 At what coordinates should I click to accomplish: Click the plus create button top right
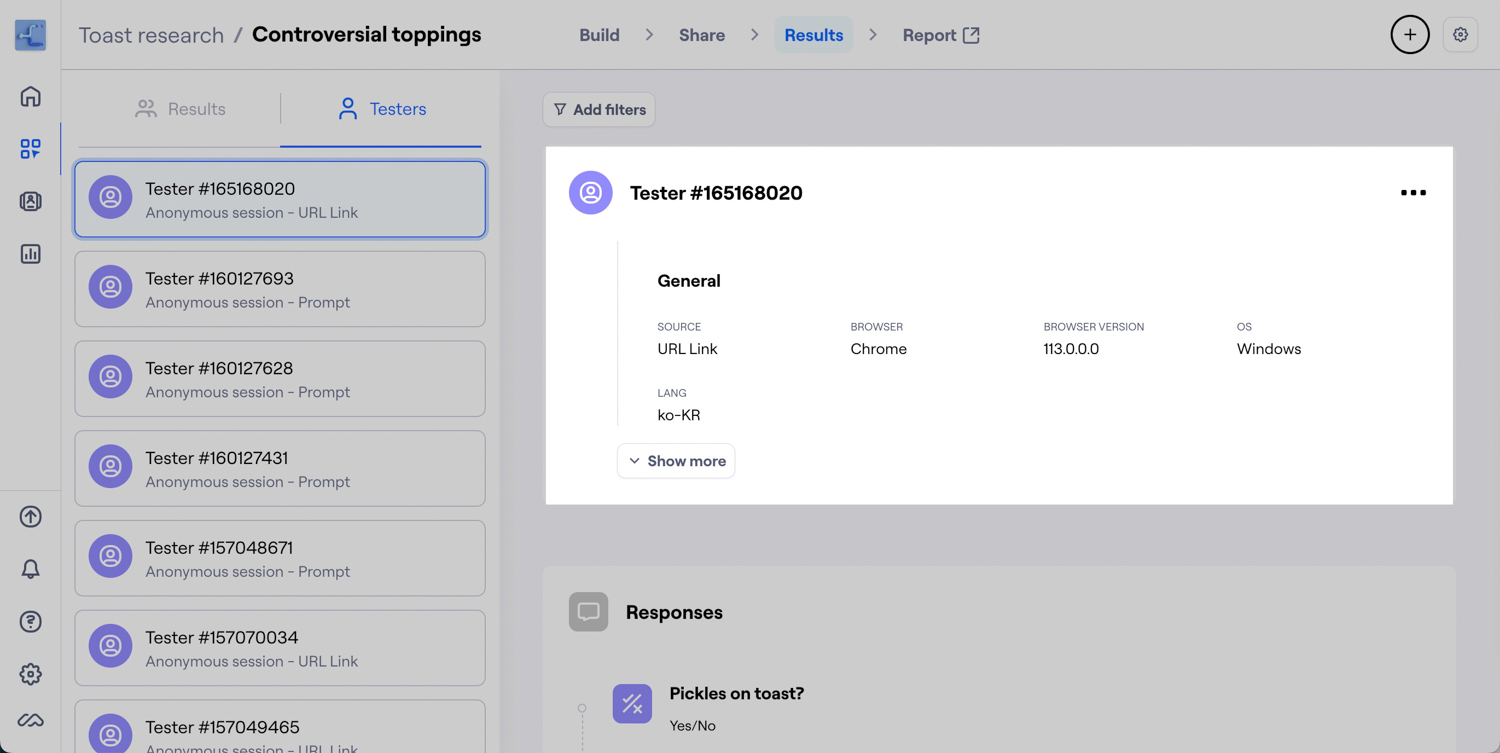[1410, 35]
